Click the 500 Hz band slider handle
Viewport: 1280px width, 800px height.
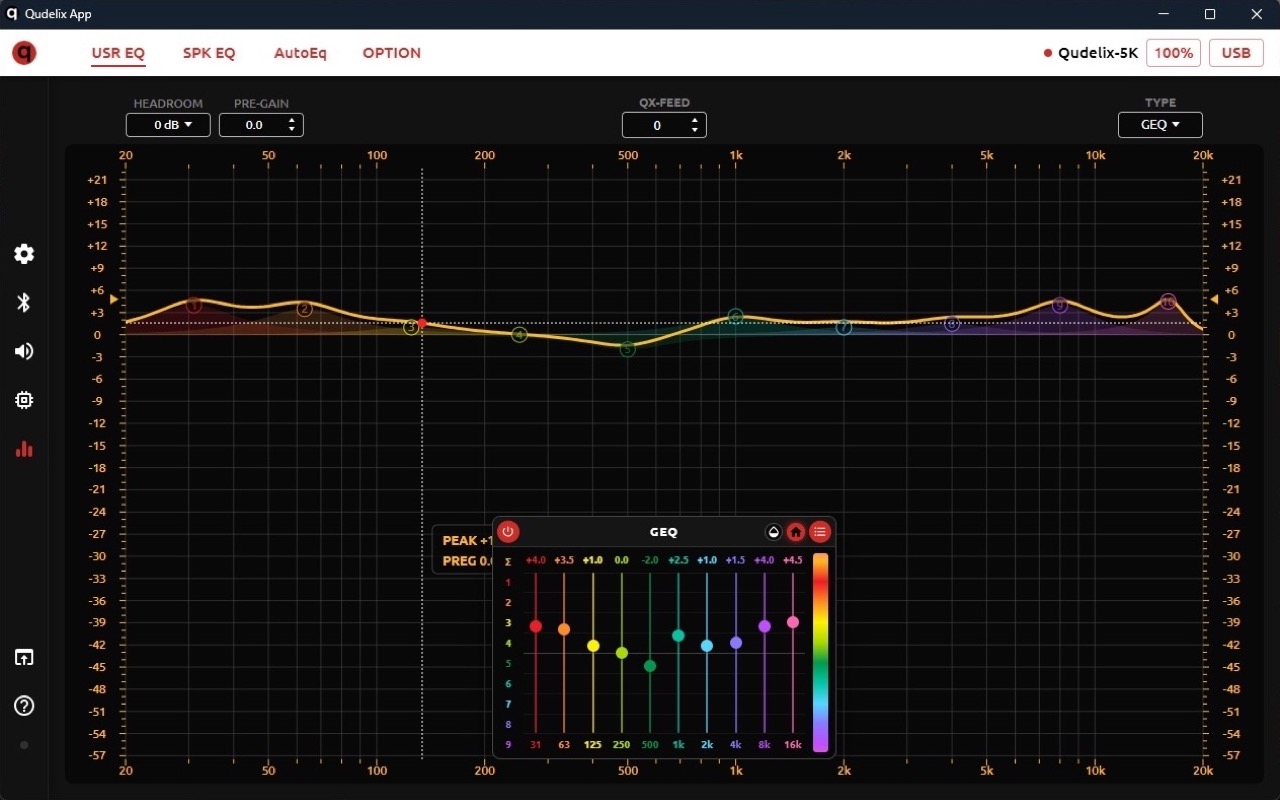tap(650, 666)
